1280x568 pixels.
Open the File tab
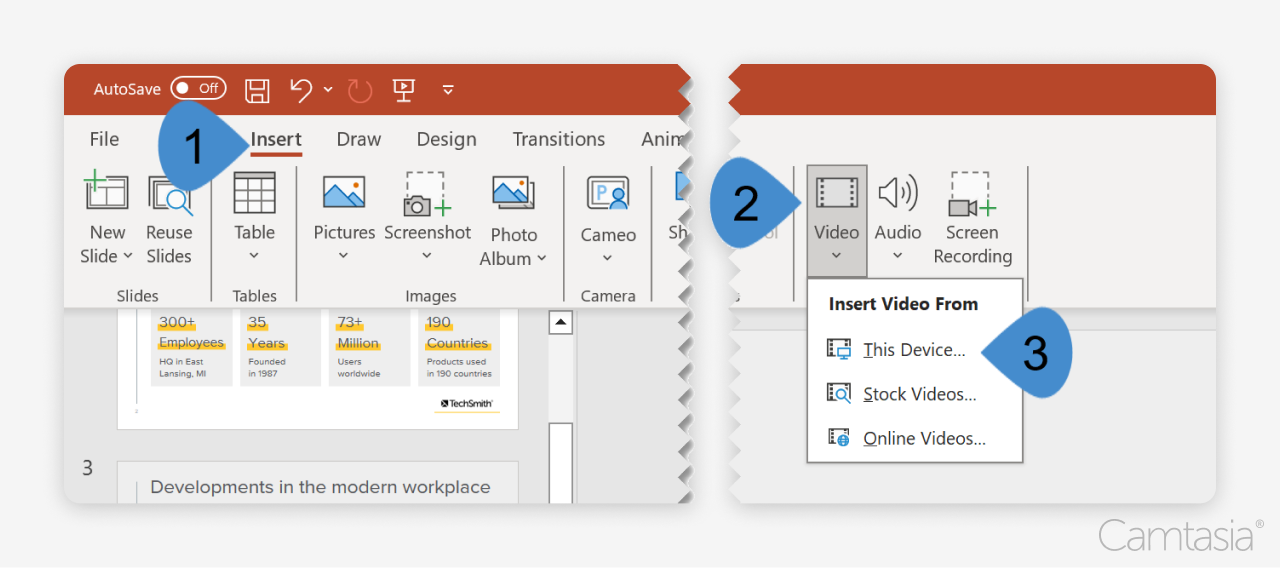[104, 139]
